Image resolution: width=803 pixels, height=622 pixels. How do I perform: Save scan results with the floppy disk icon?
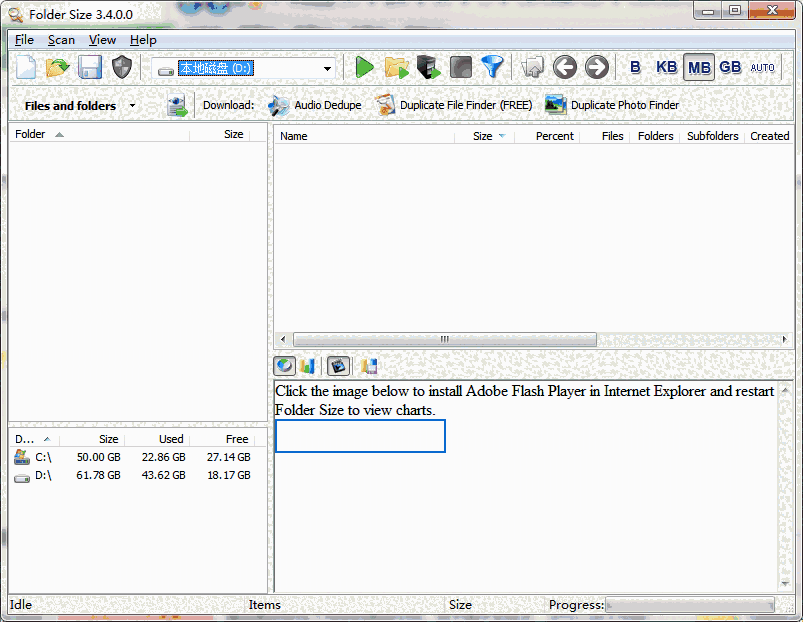point(90,67)
